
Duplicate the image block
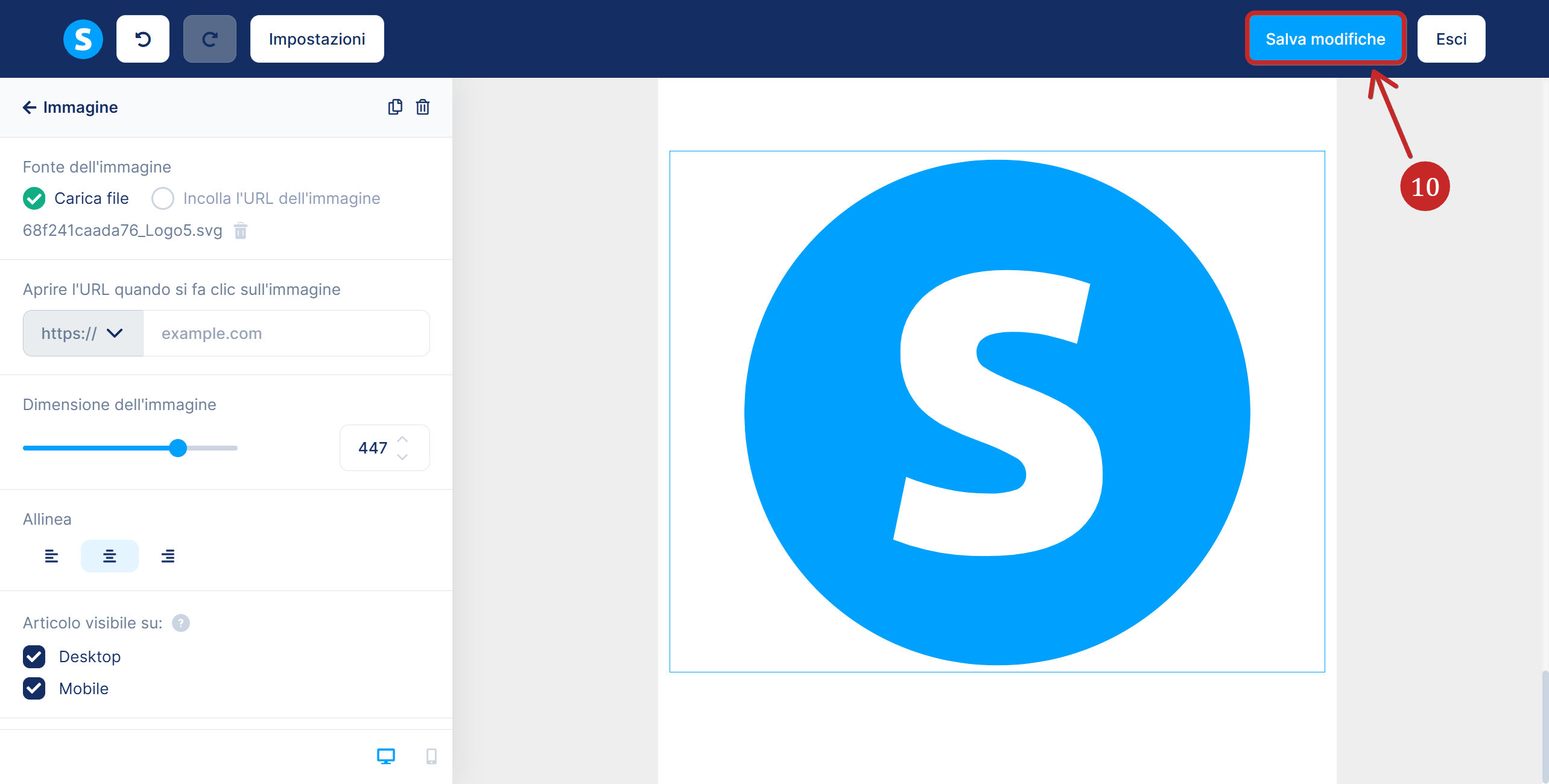click(x=395, y=107)
